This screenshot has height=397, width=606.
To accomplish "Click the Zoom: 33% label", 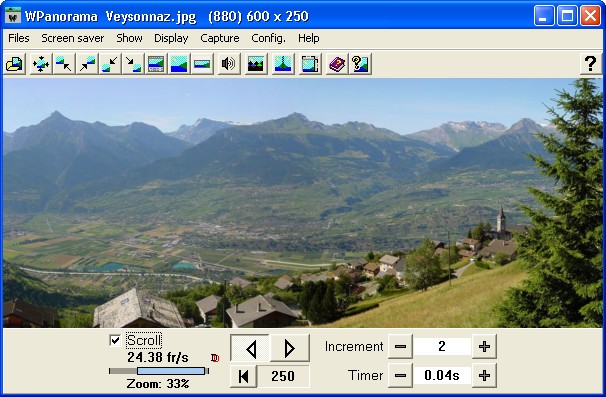I will (x=158, y=384).
